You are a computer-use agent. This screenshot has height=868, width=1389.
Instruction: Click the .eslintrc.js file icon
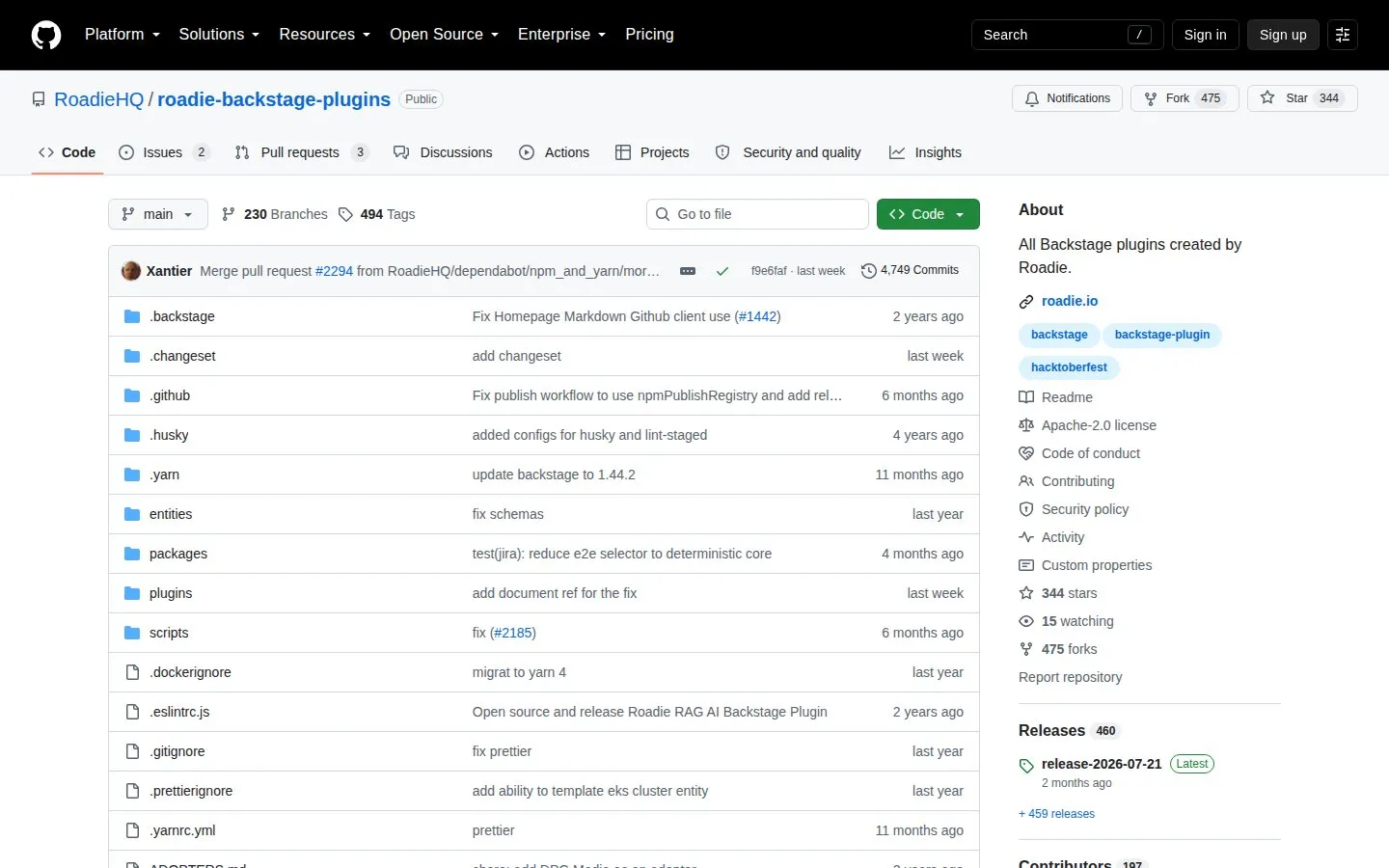click(132, 712)
